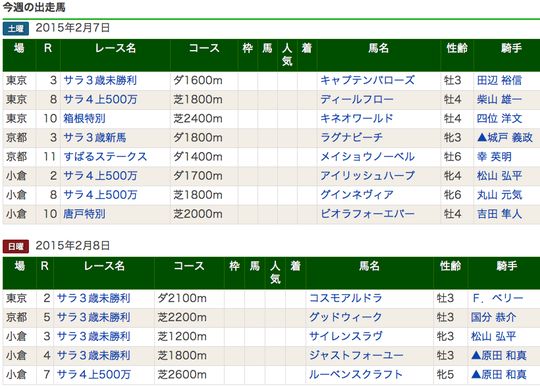
Task: Open the すばるステークス race link
Action: 105,157
